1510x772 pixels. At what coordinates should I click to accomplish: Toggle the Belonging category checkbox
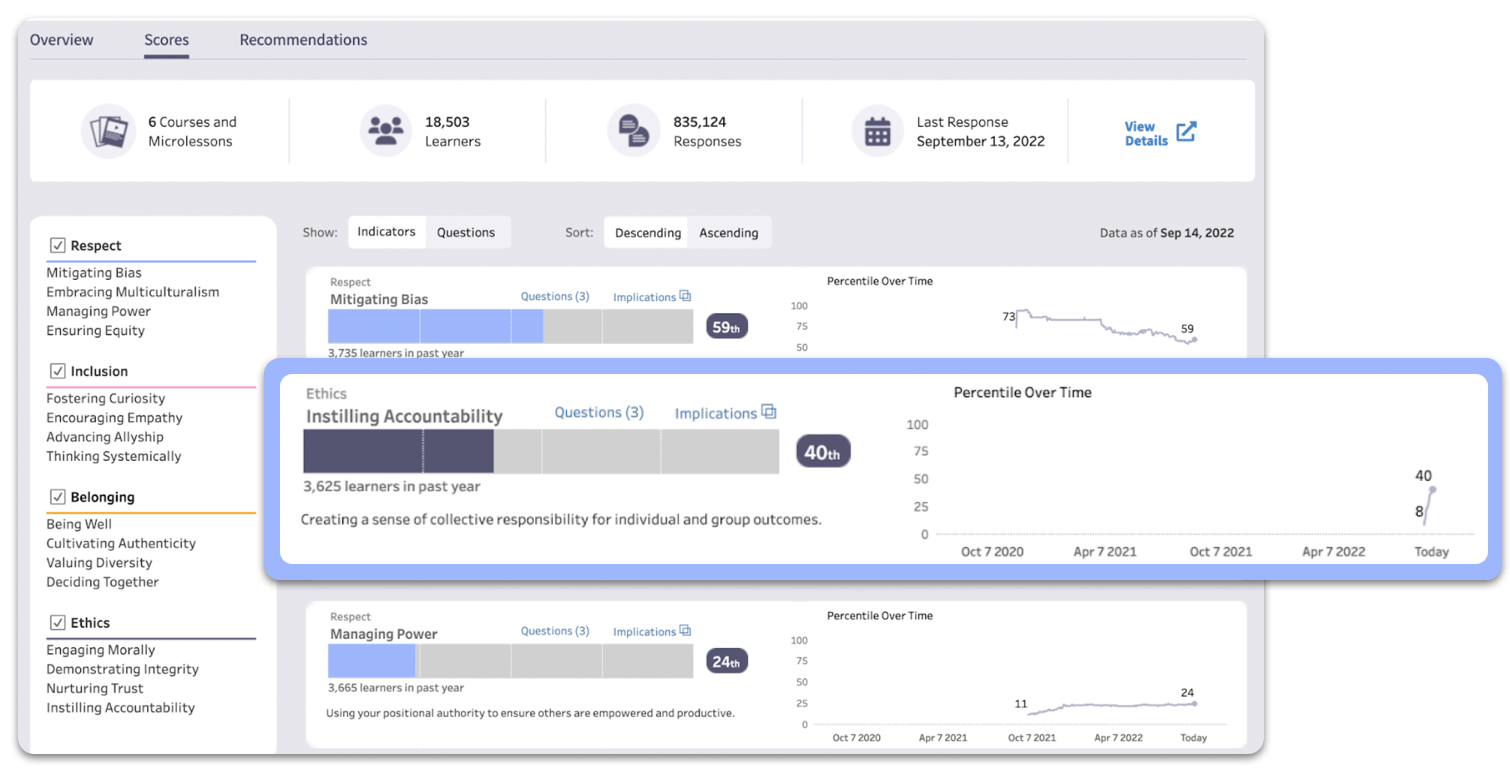58,497
